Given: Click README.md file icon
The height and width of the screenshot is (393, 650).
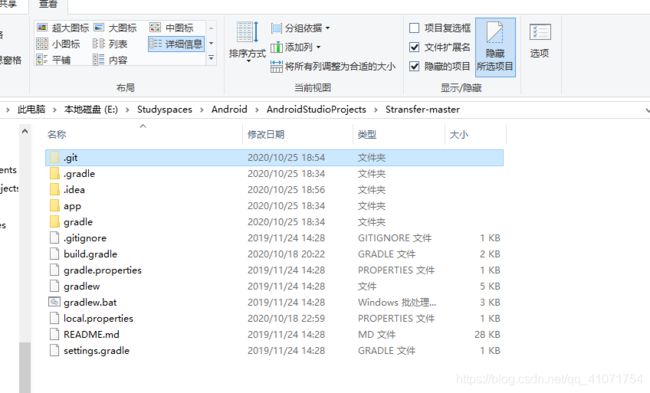Looking at the screenshot, I should [x=54, y=334].
